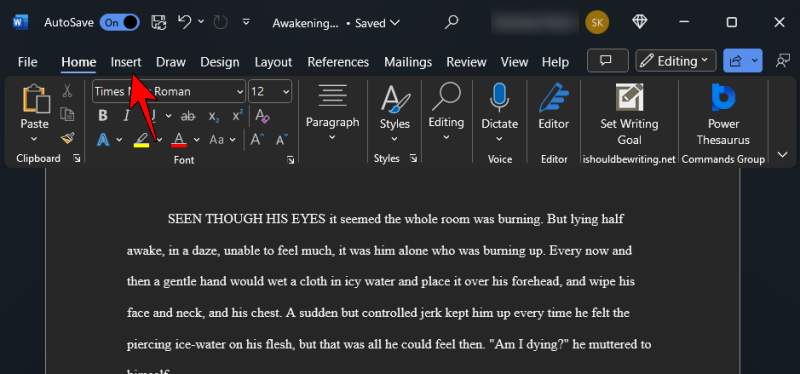Click the Comments button

[607, 61]
